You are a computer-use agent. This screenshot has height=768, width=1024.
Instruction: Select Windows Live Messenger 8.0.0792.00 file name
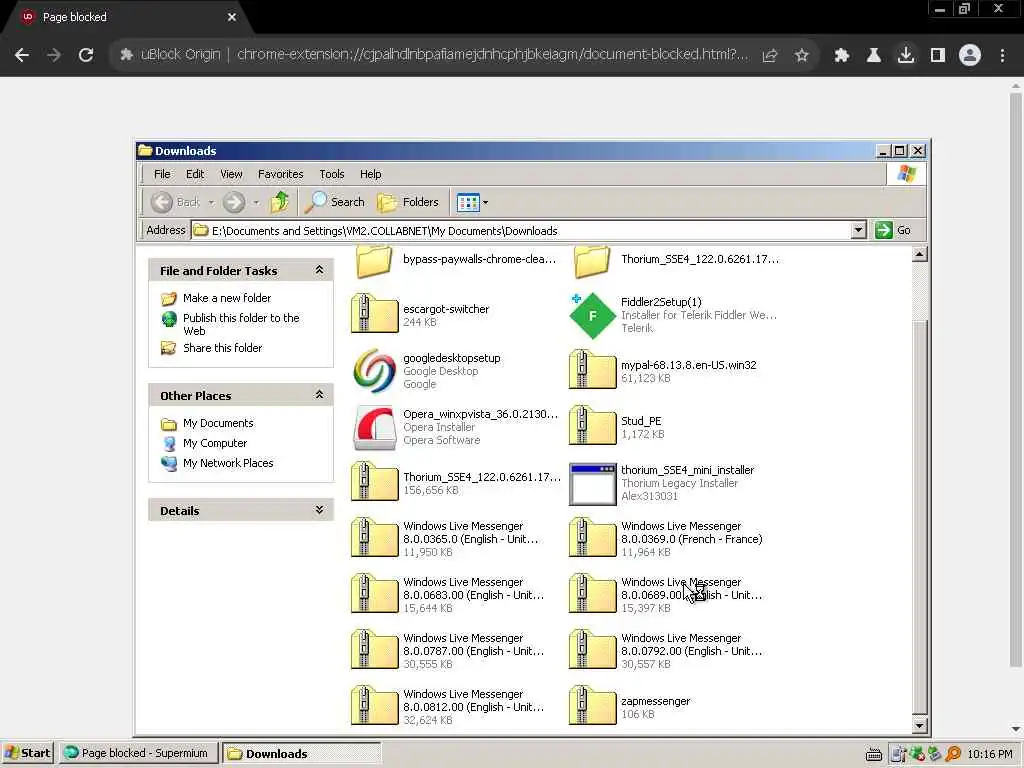click(692, 644)
